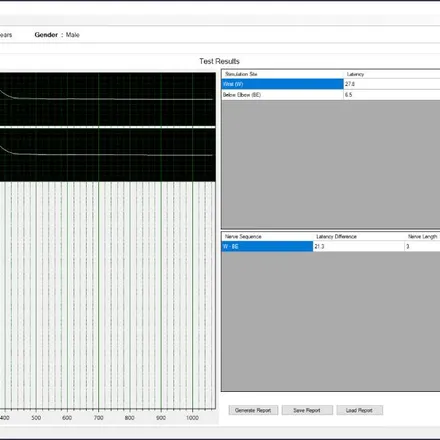Click the 700 tick label on time axis
The image size is (440, 440).
click(x=98, y=418)
